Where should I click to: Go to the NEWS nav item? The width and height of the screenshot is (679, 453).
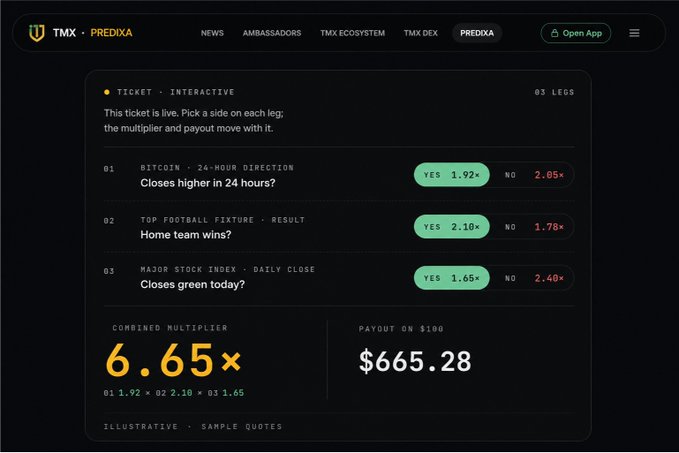point(212,33)
